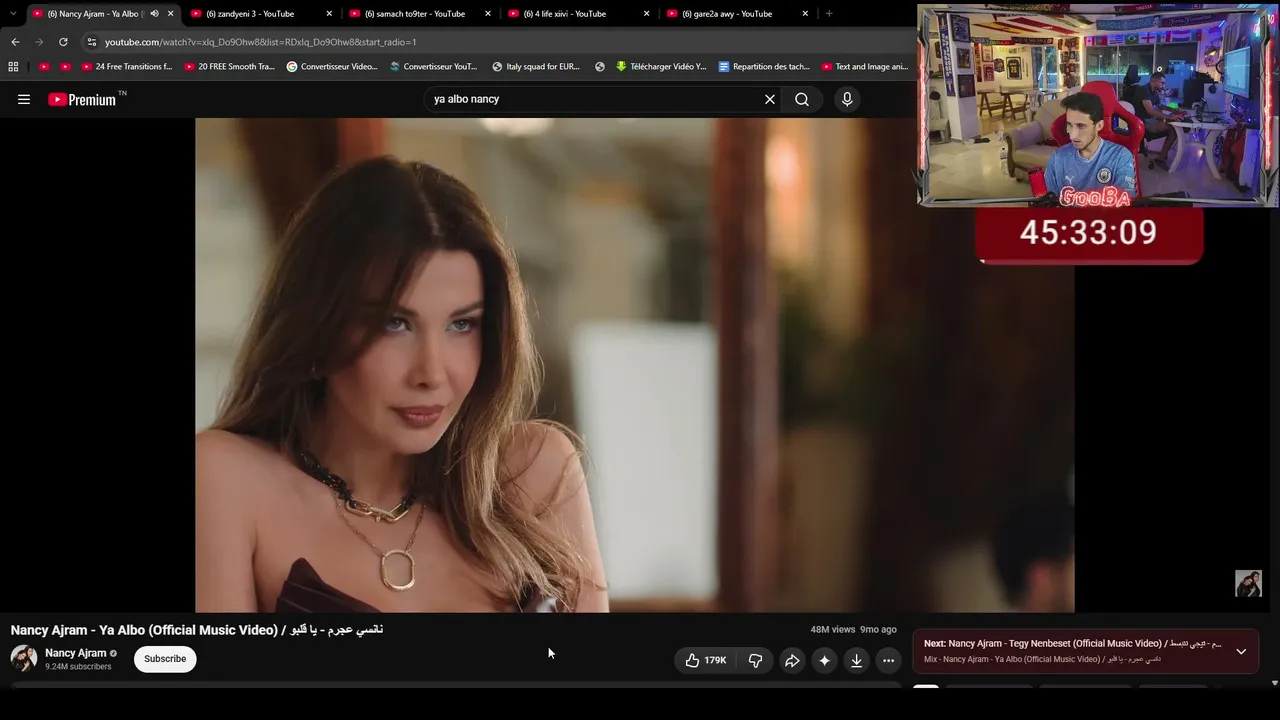Open the Repartition des tach... bookmark
The width and height of the screenshot is (1280, 720).
(x=764, y=67)
